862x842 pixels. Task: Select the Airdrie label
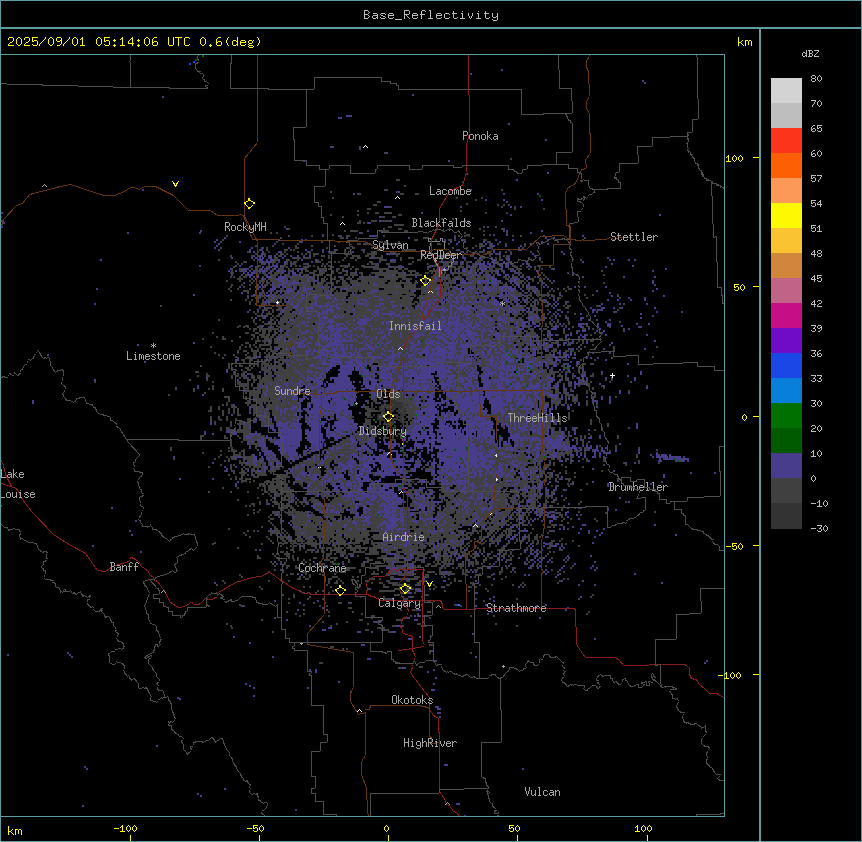404,537
